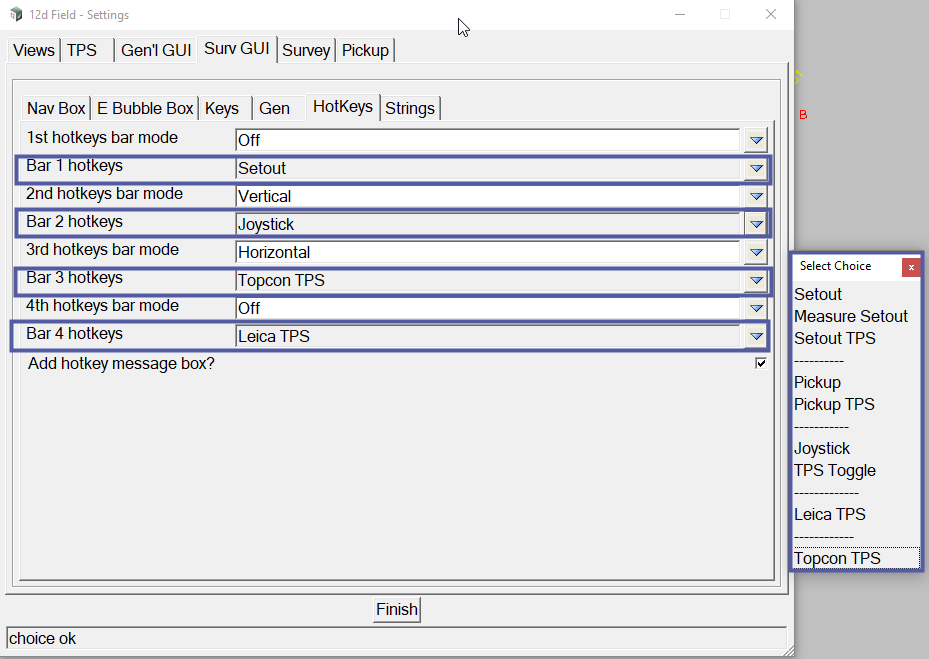Expand Bar 1 hotkeys dropdown arrow

(756, 168)
